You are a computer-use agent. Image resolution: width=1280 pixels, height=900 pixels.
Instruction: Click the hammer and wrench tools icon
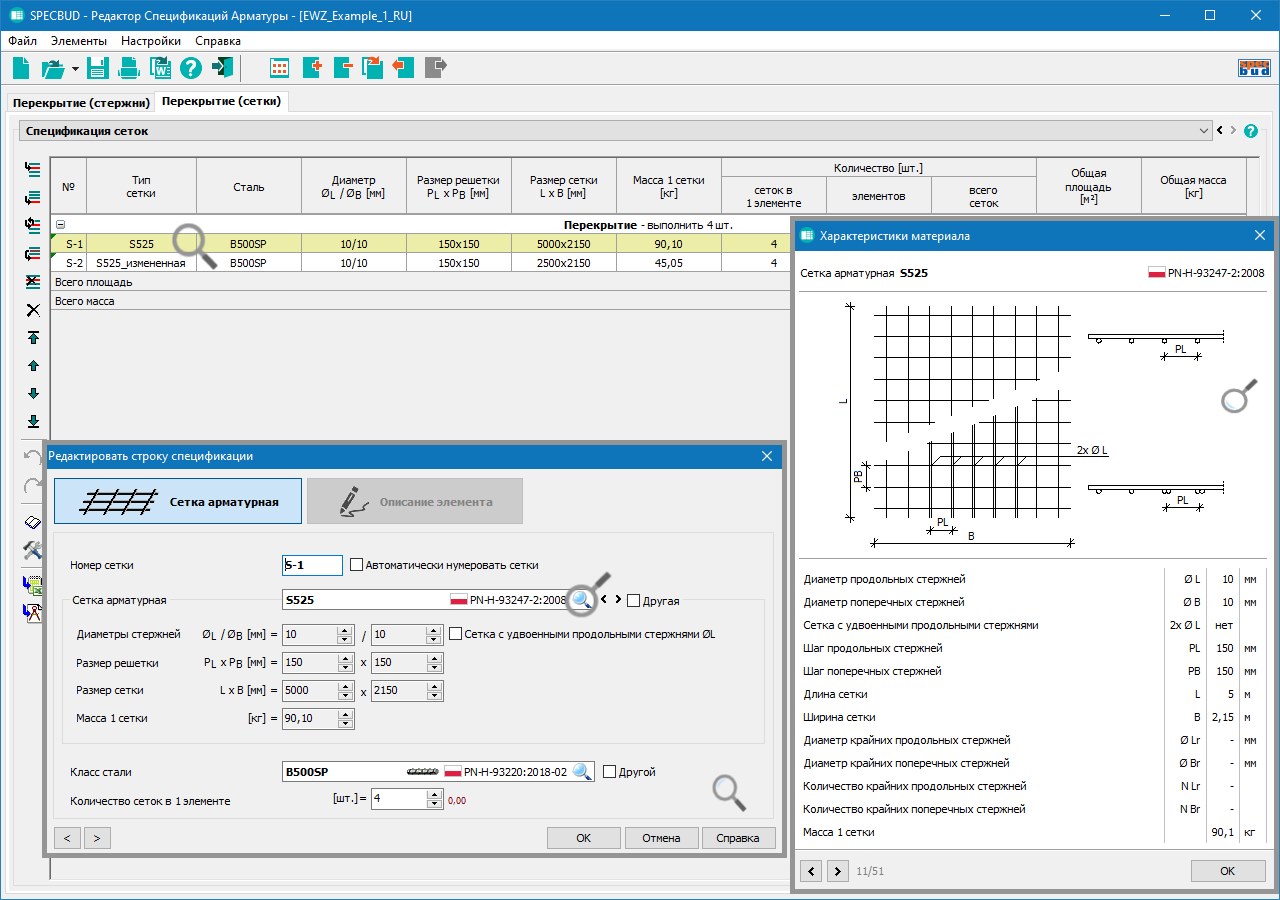point(33,550)
